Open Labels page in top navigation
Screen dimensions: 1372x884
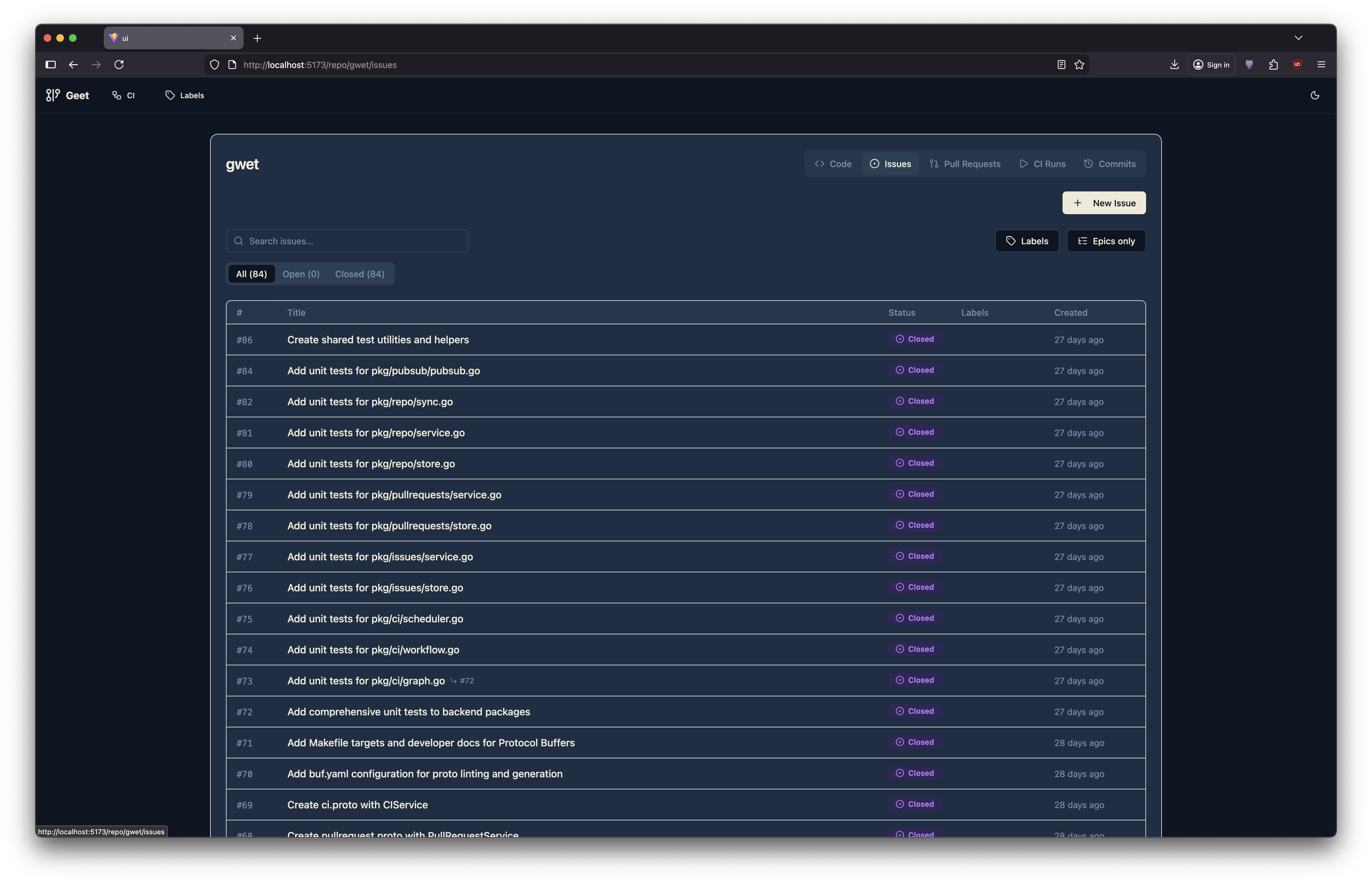[185, 95]
